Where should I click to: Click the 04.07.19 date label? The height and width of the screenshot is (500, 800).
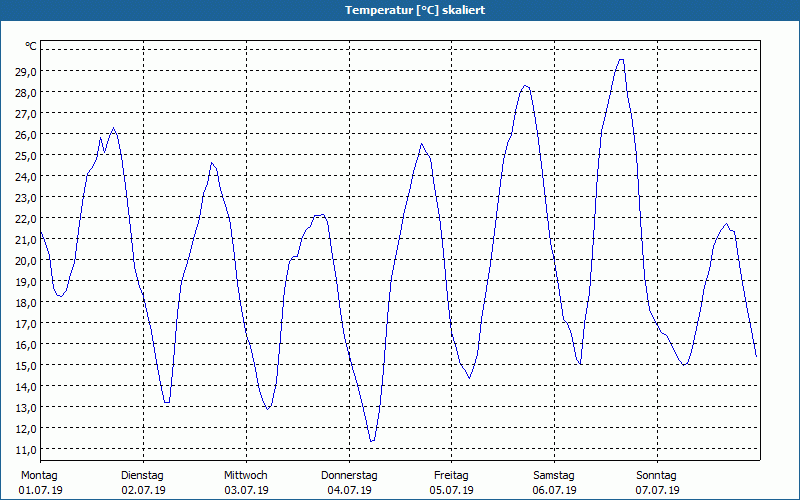pyautogui.click(x=349, y=490)
